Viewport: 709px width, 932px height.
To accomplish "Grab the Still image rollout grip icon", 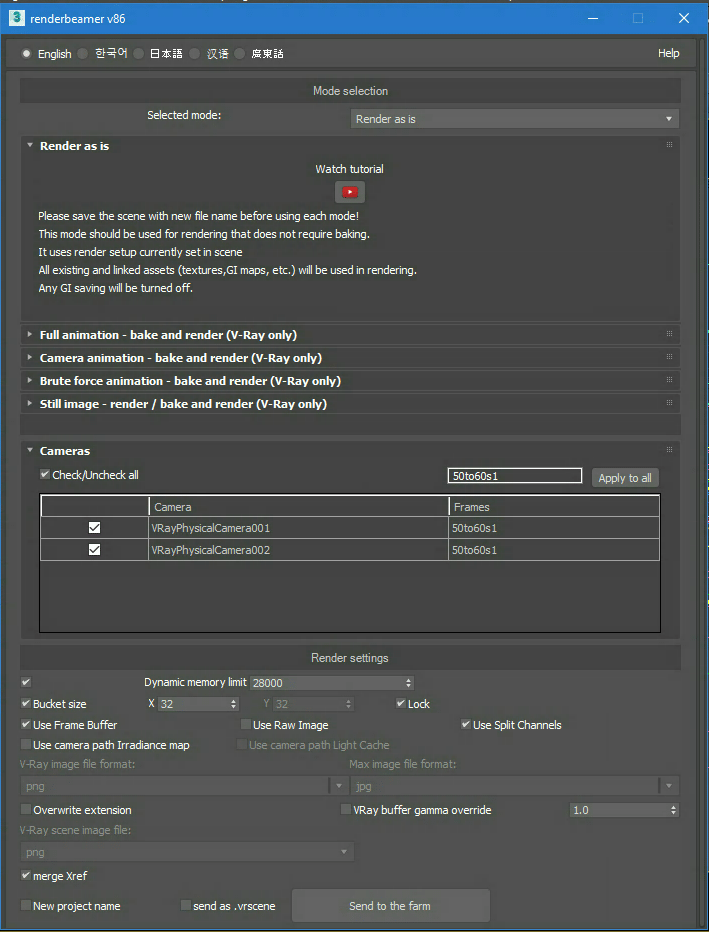I will (x=669, y=403).
